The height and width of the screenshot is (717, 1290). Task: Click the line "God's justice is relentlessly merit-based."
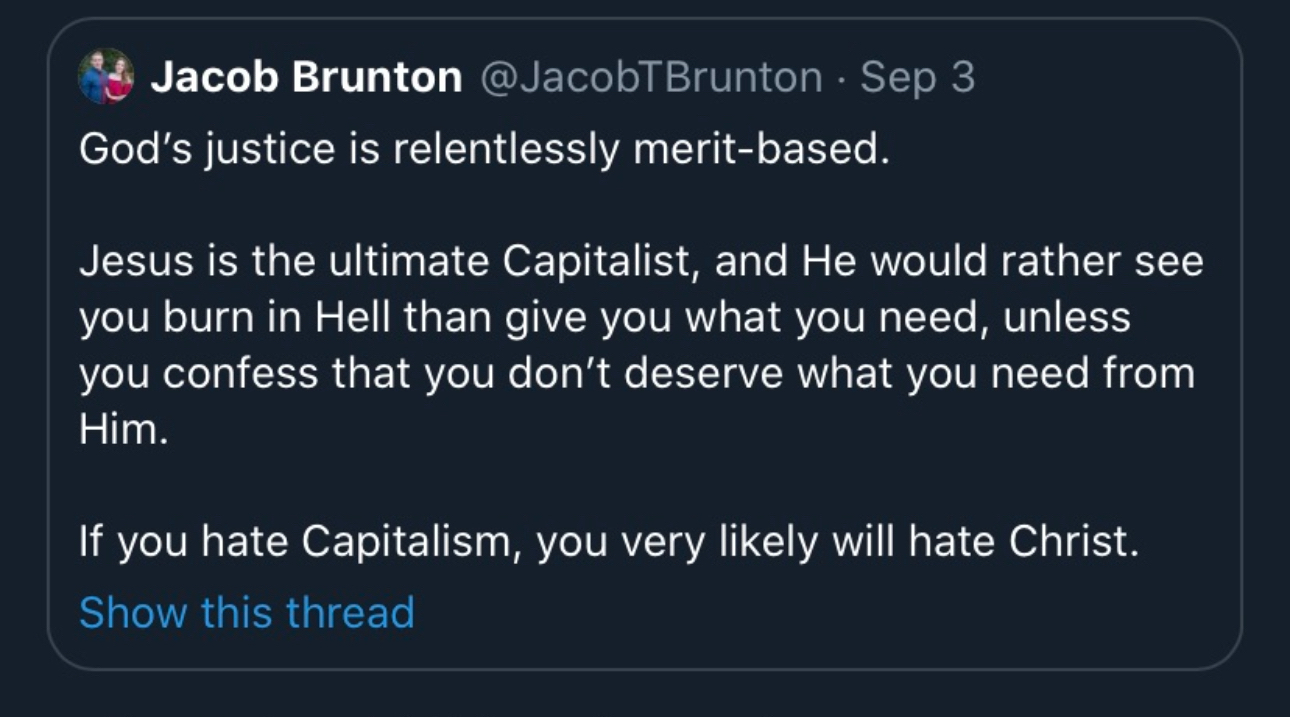(x=484, y=150)
